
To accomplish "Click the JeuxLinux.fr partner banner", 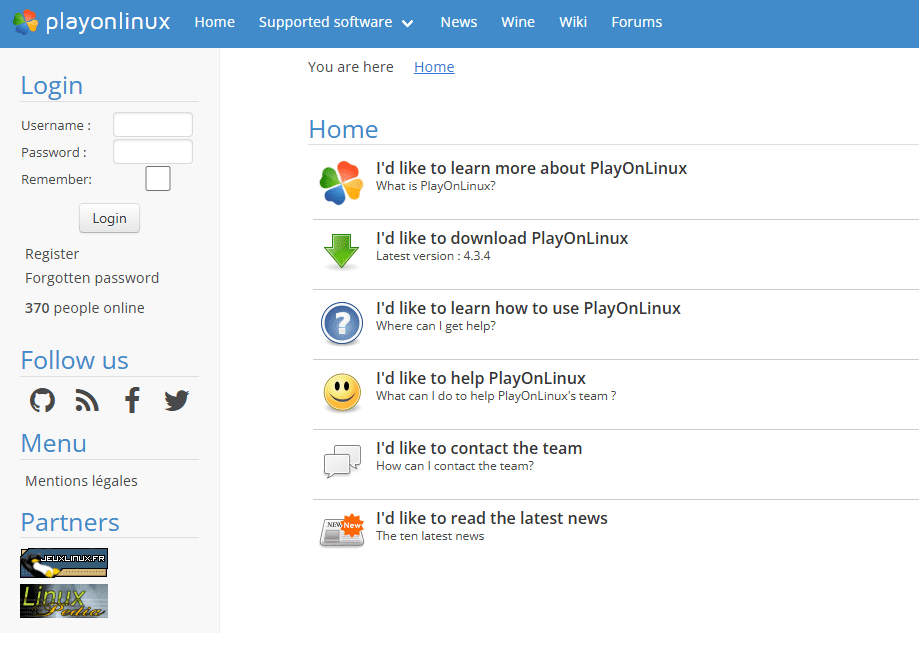I will (63, 562).
